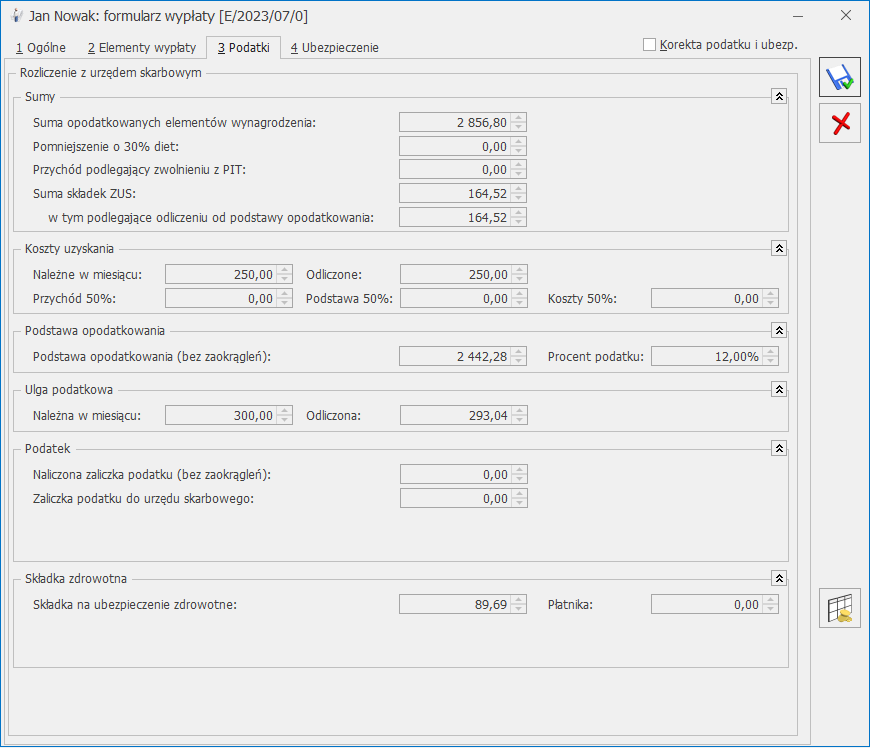Minimize the payout form window
Screen dimensions: 870x748
coord(798,16)
